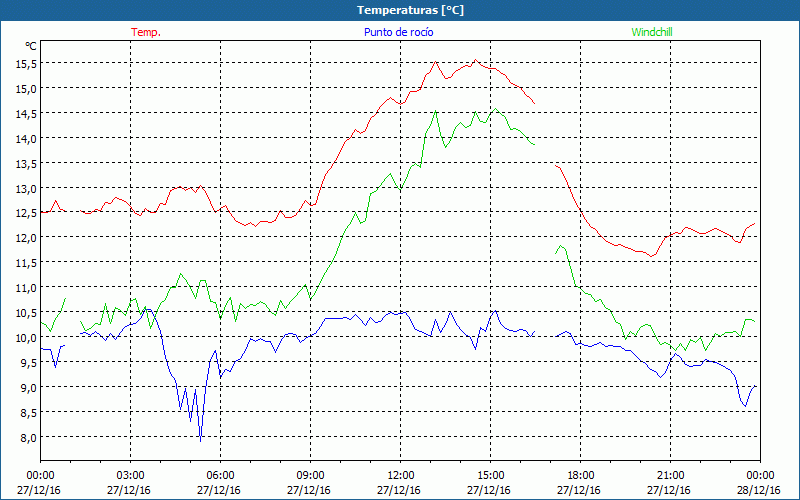
Task: Click the 09:00 time axis label
Action: click(x=310, y=476)
